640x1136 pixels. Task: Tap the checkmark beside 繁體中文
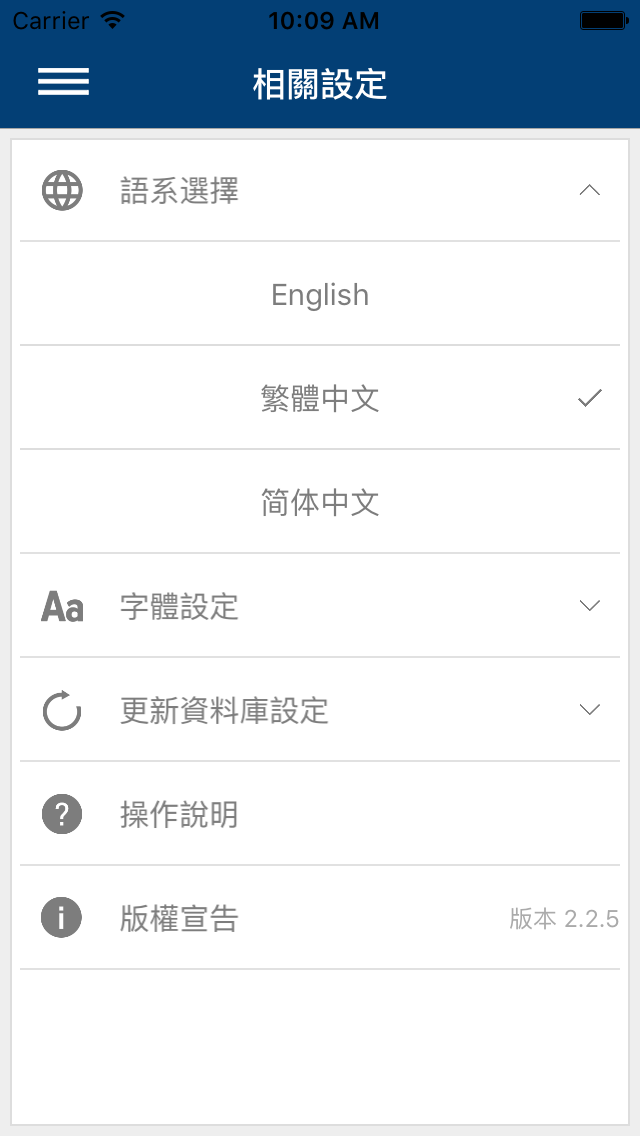[590, 398]
